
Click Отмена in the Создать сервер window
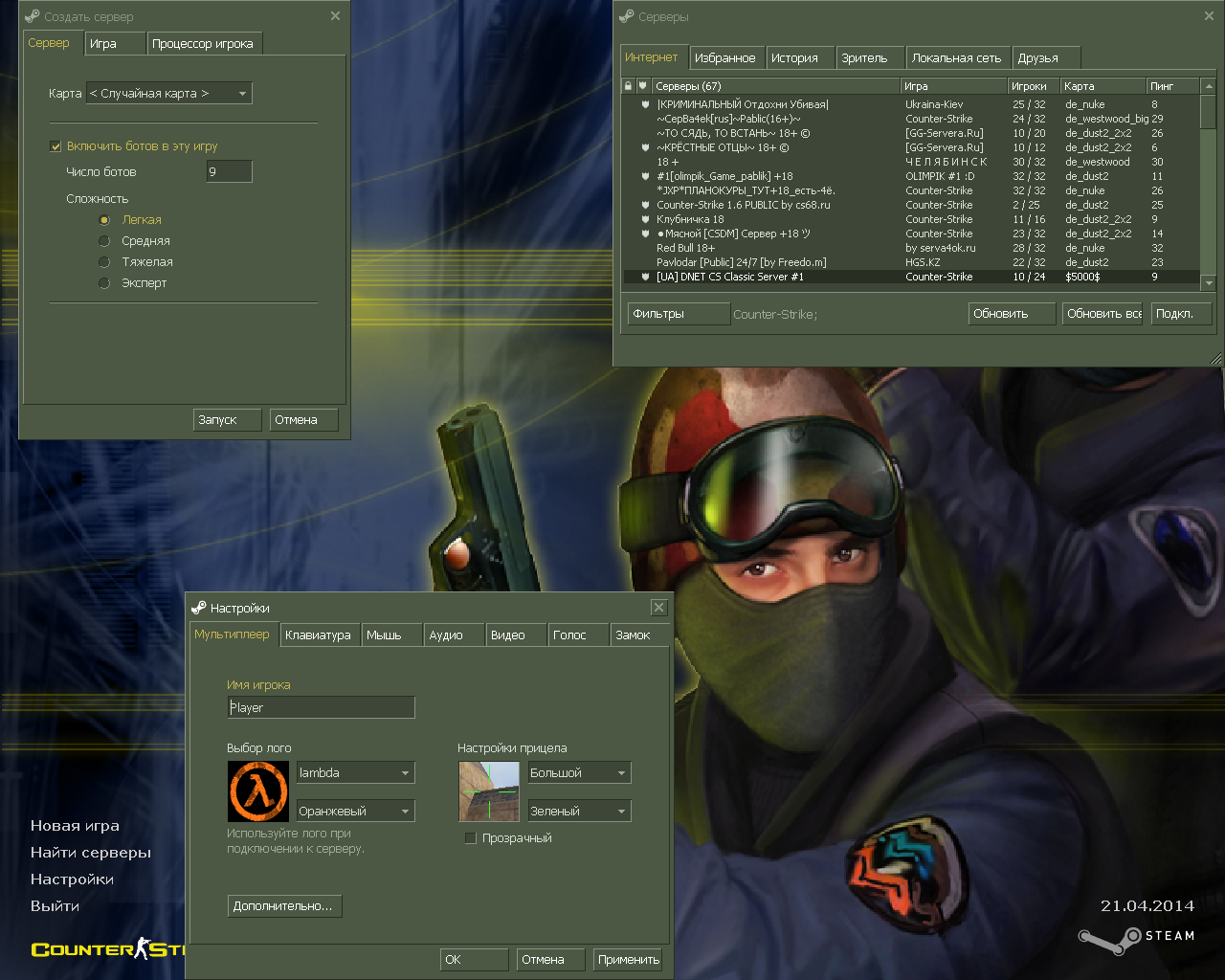pos(304,420)
